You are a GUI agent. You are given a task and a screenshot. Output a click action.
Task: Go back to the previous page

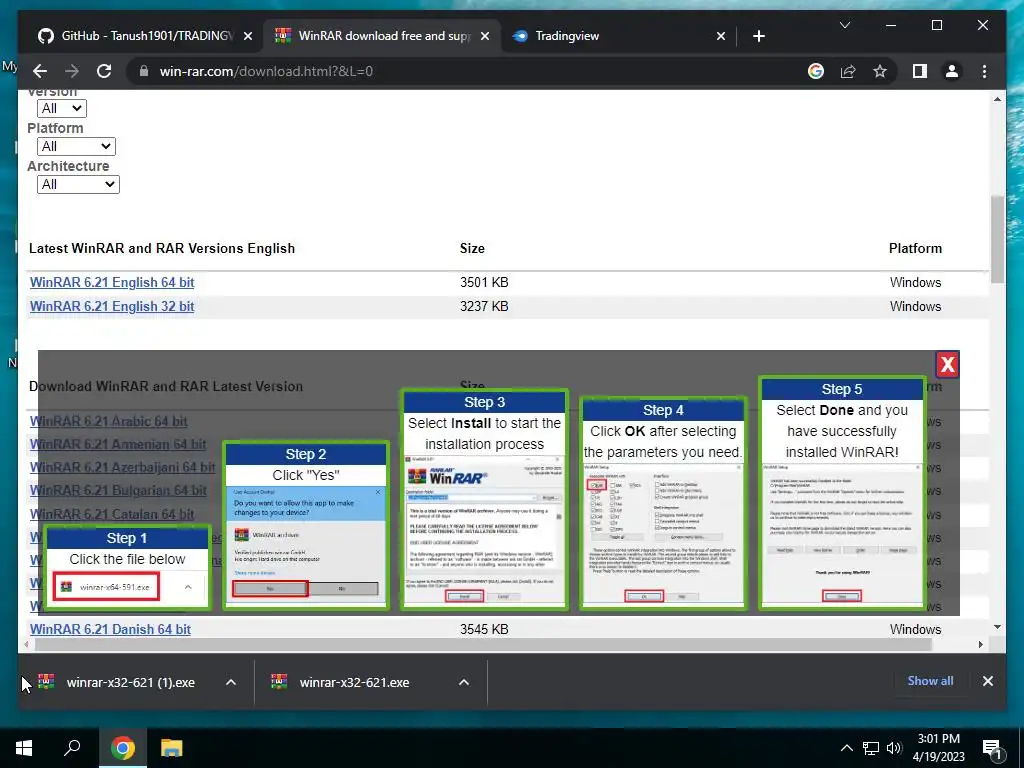pos(40,71)
